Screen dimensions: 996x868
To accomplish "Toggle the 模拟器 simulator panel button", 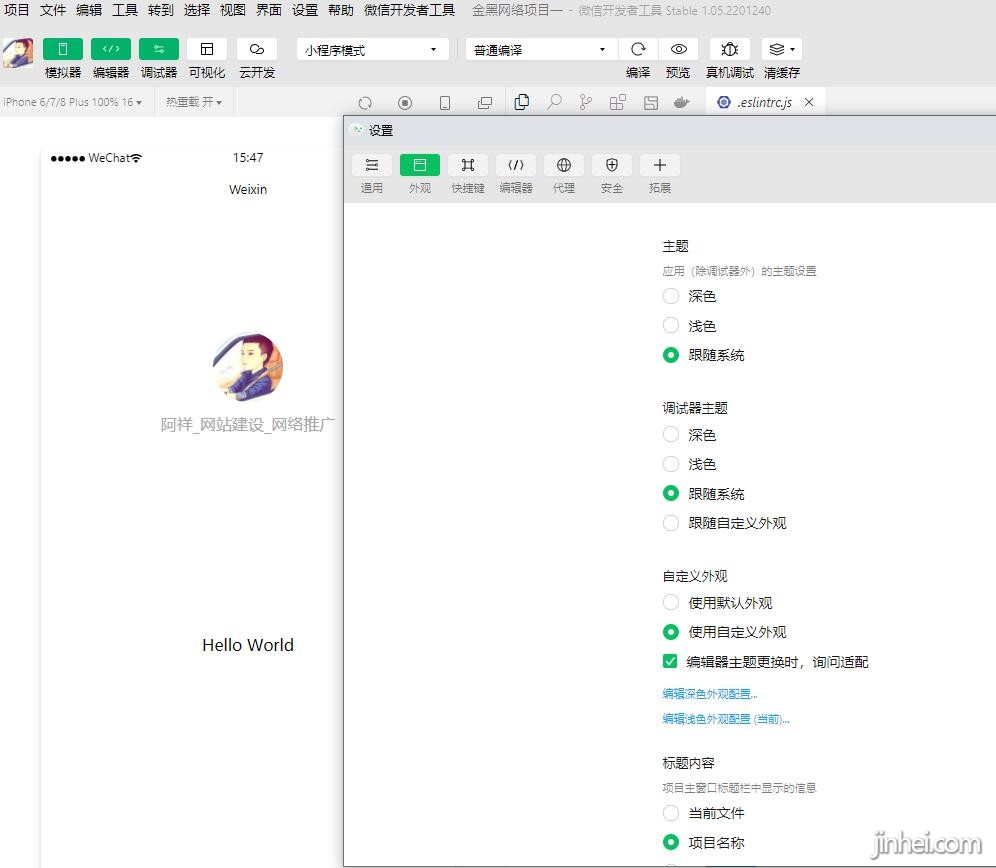I will coord(62,49).
